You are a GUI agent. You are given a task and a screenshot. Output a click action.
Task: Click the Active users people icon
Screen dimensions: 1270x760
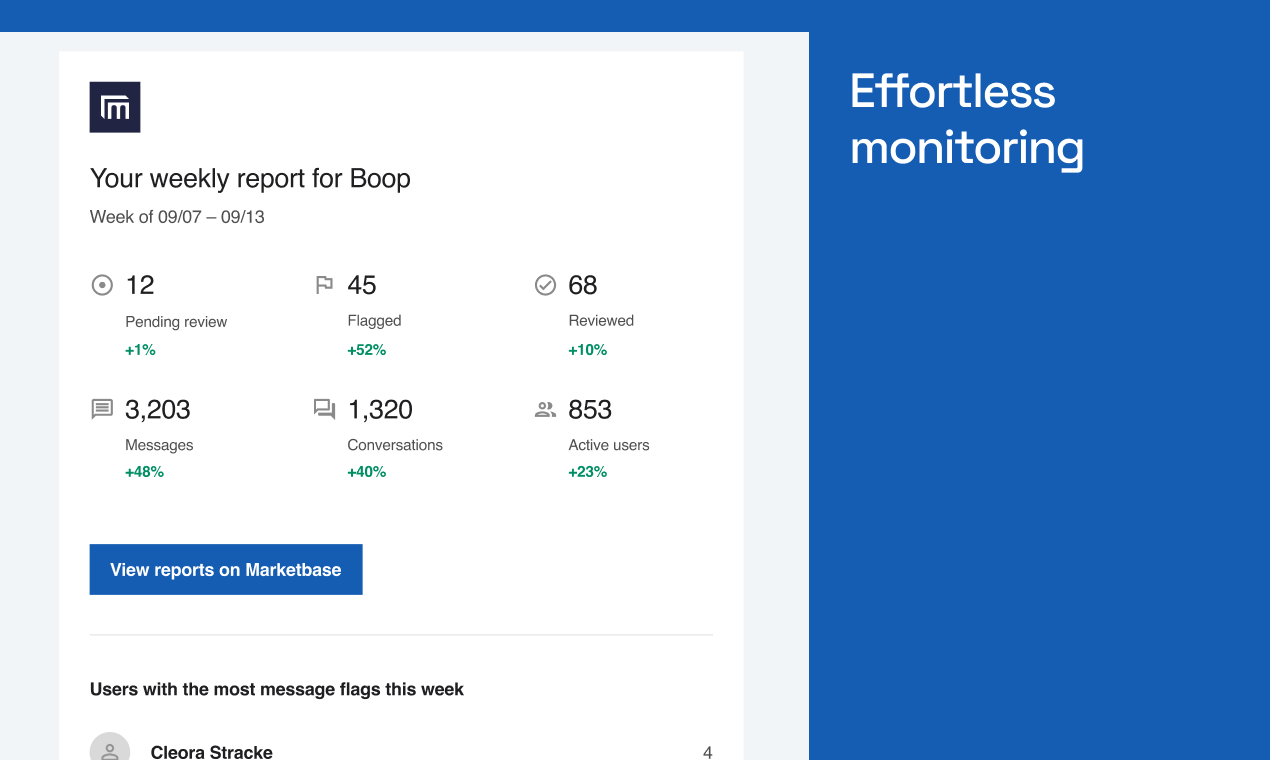coord(545,409)
